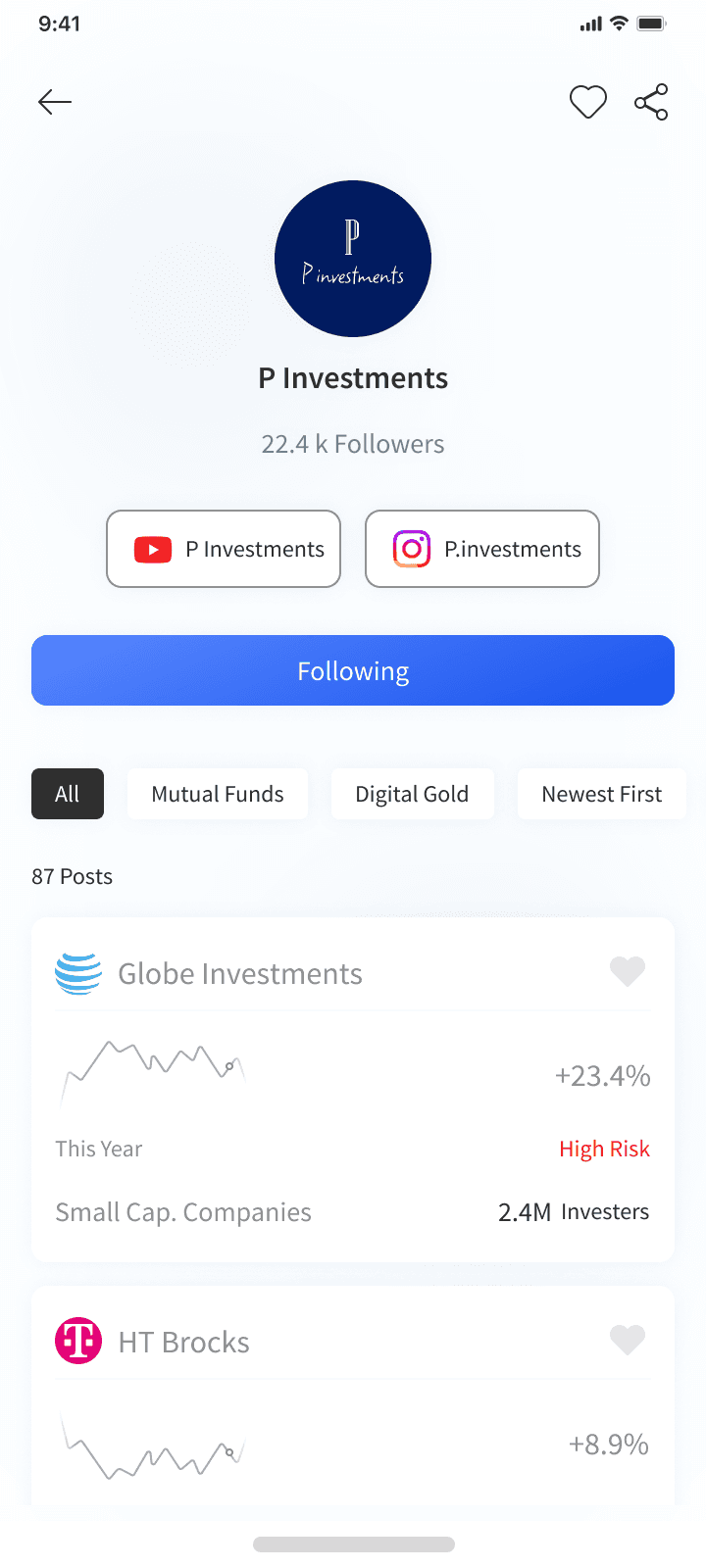Open the P.investments Instagram link
Viewport: 706px width, 1568px height.
pos(482,549)
